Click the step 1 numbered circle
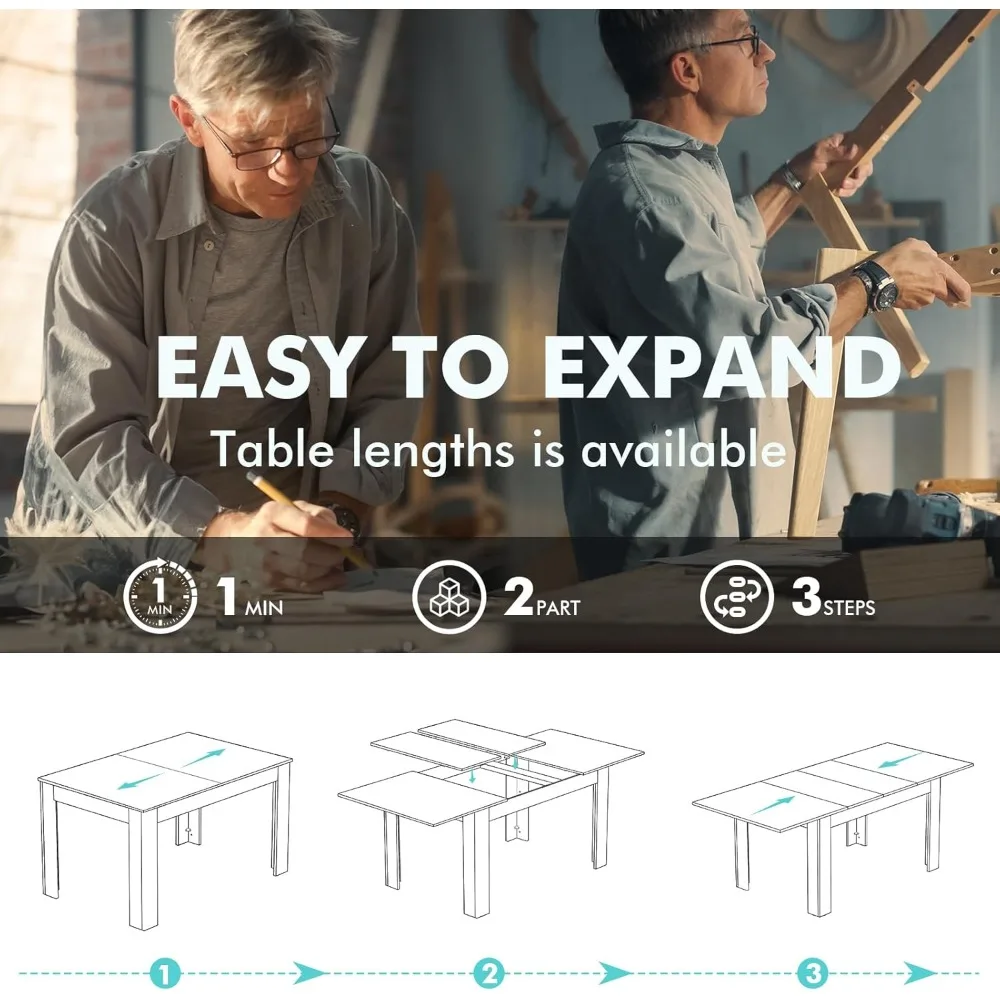This screenshot has height=1000, width=1000. [x=165, y=974]
